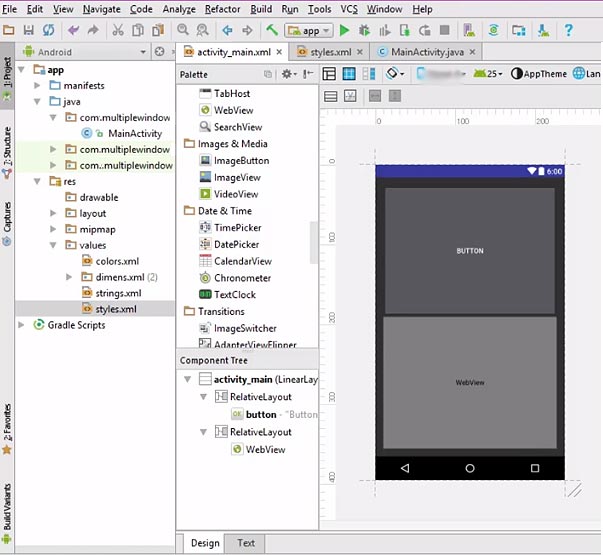Toggle the Build Variants tool window
Image resolution: width=603 pixels, height=555 pixels.
click(x=7, y=513)
